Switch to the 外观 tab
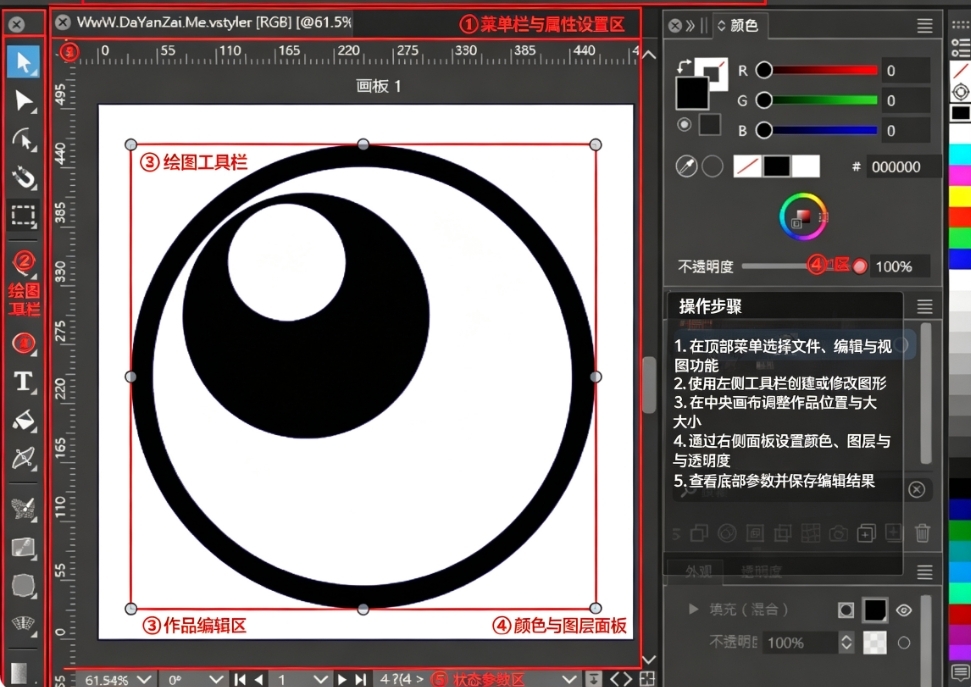Viewport: 971px width, 687px height. pyautogui.click(x=698, y=571)
